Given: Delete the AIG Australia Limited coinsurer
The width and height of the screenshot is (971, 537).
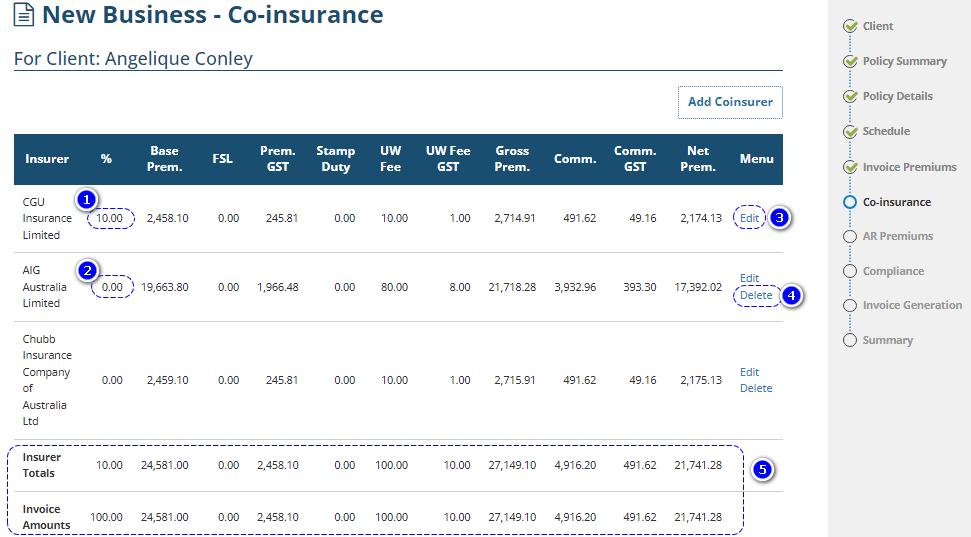Looking at the screenshot, I should click(x=756, y=296).
